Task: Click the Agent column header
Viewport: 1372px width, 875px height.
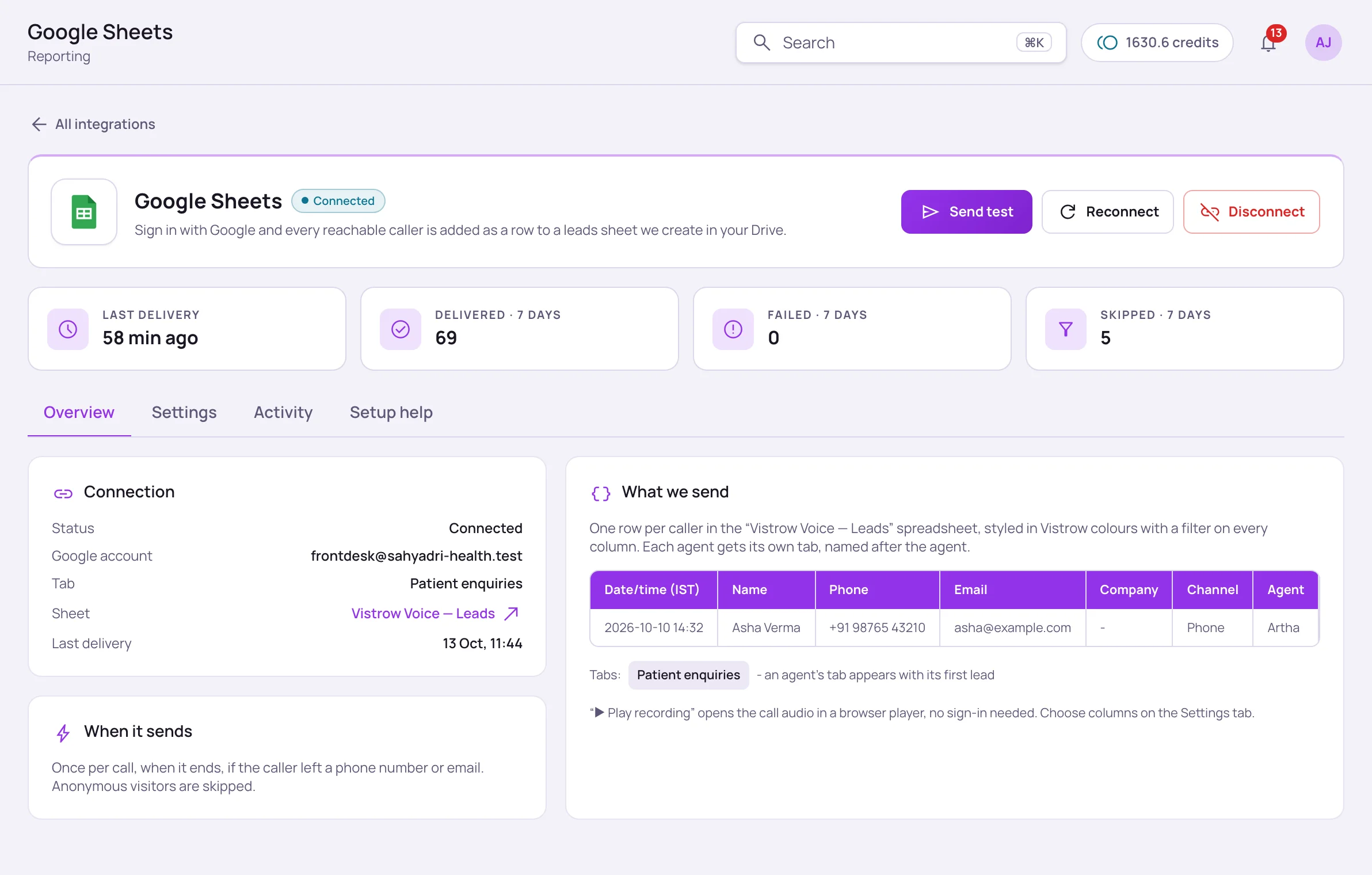Action: click(1286, 590)
